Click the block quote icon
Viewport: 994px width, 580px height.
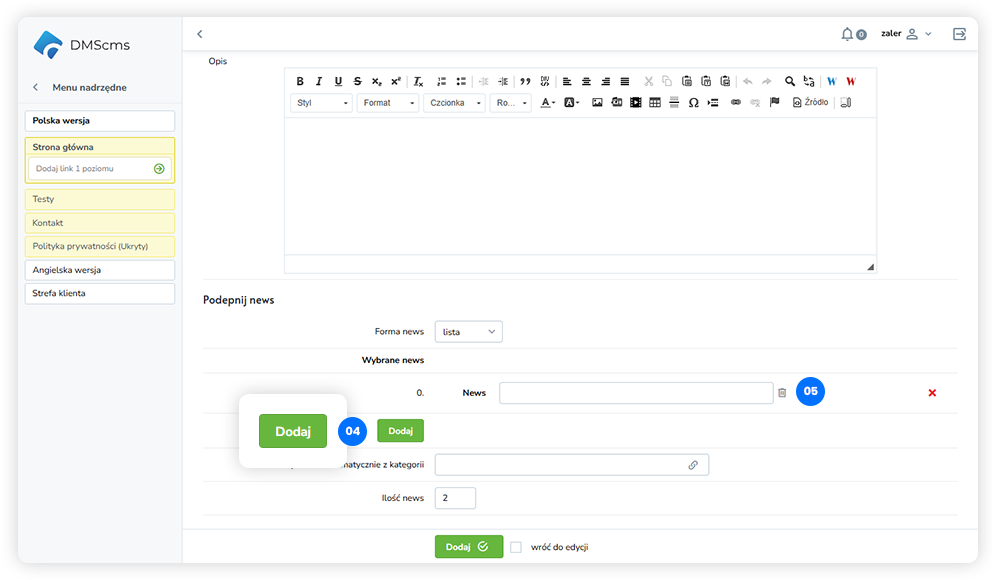click(525, 82)
